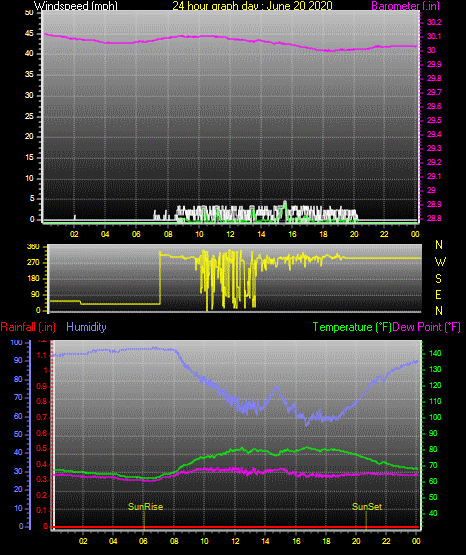Click the 28.8 barometer axis value

tap(434, 218)
